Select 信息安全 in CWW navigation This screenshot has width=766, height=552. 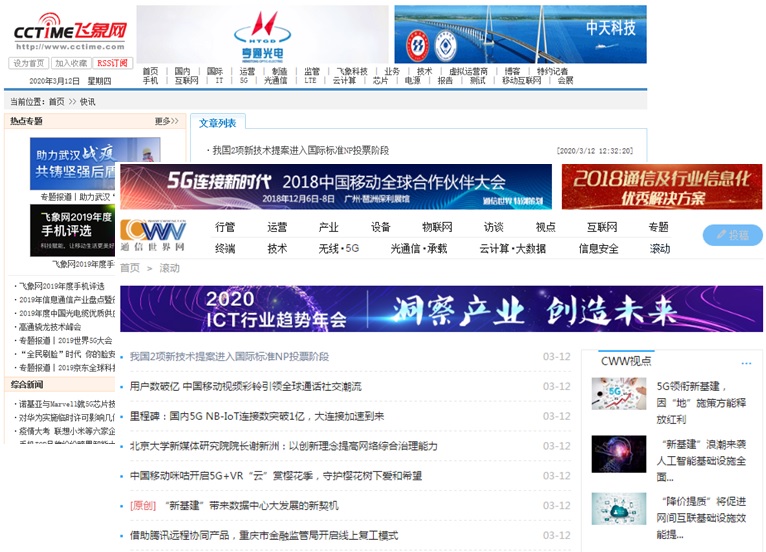(598, 249)
